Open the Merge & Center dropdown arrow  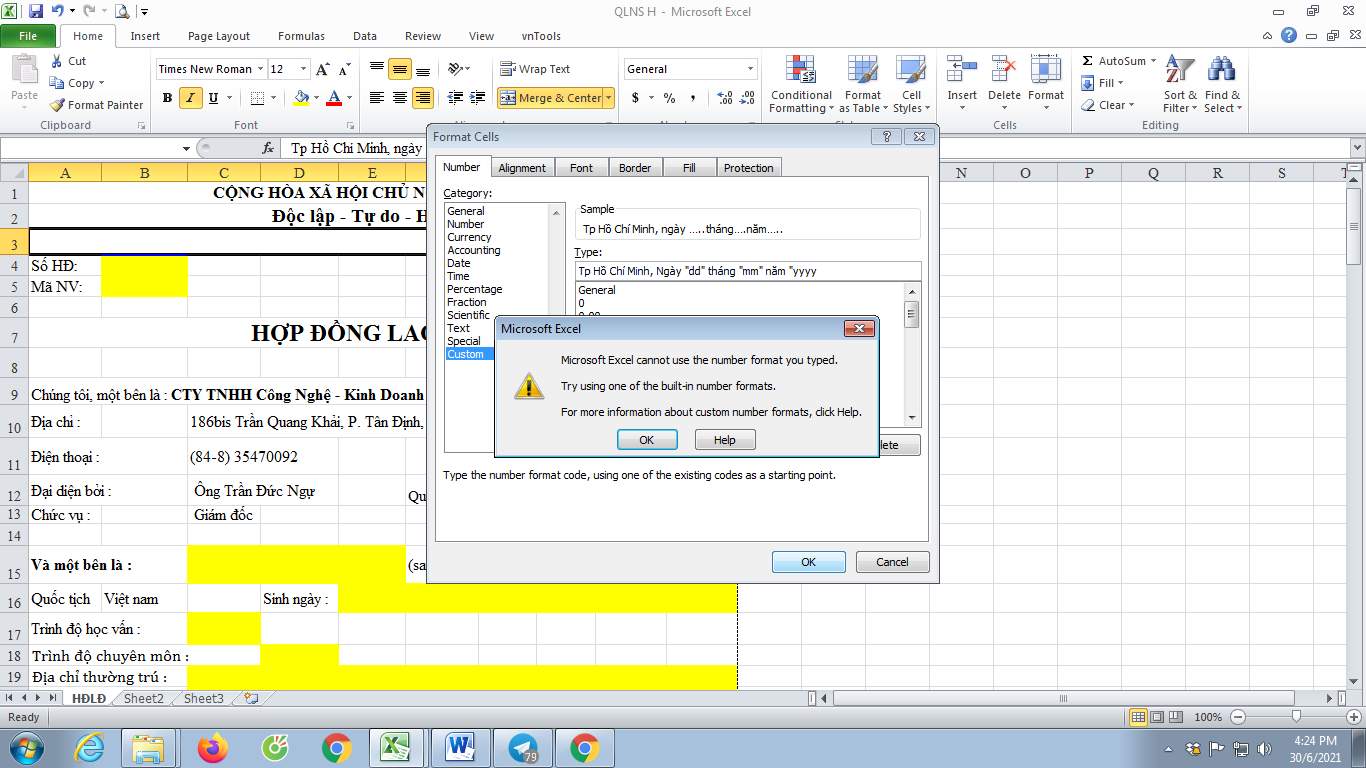click(609, 98)
